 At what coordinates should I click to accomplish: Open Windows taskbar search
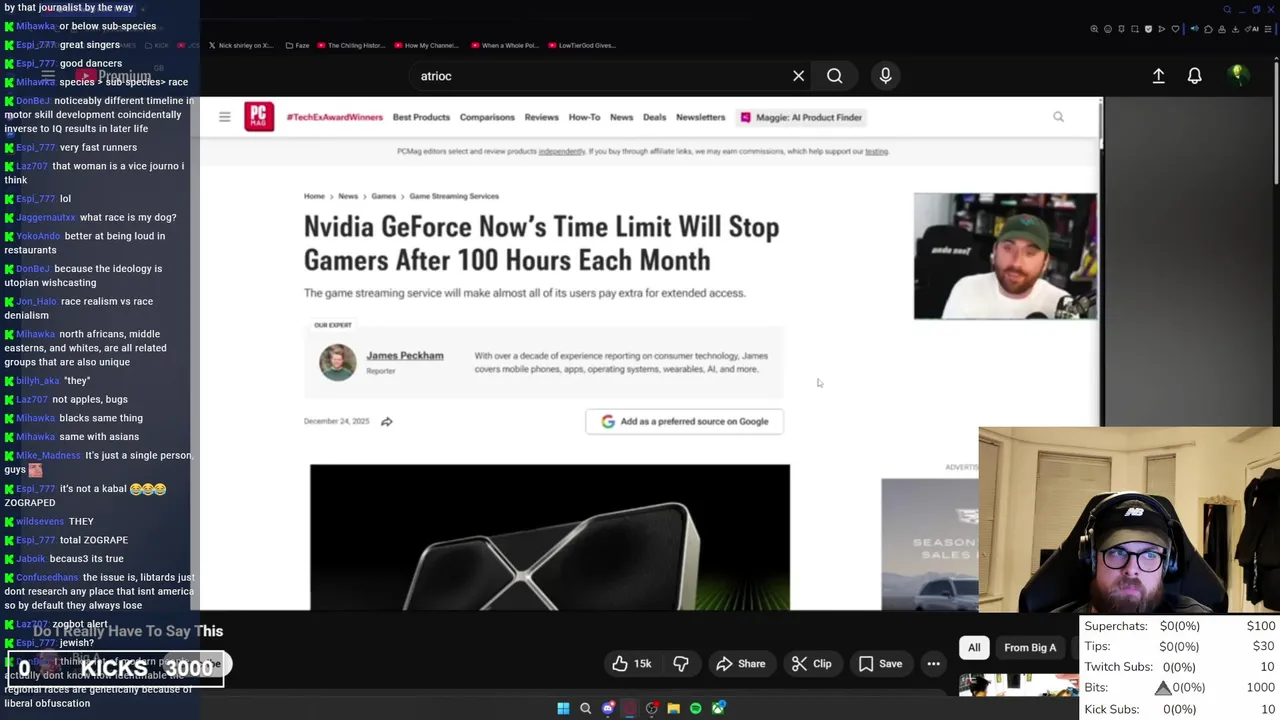click(x=585, y=708)
